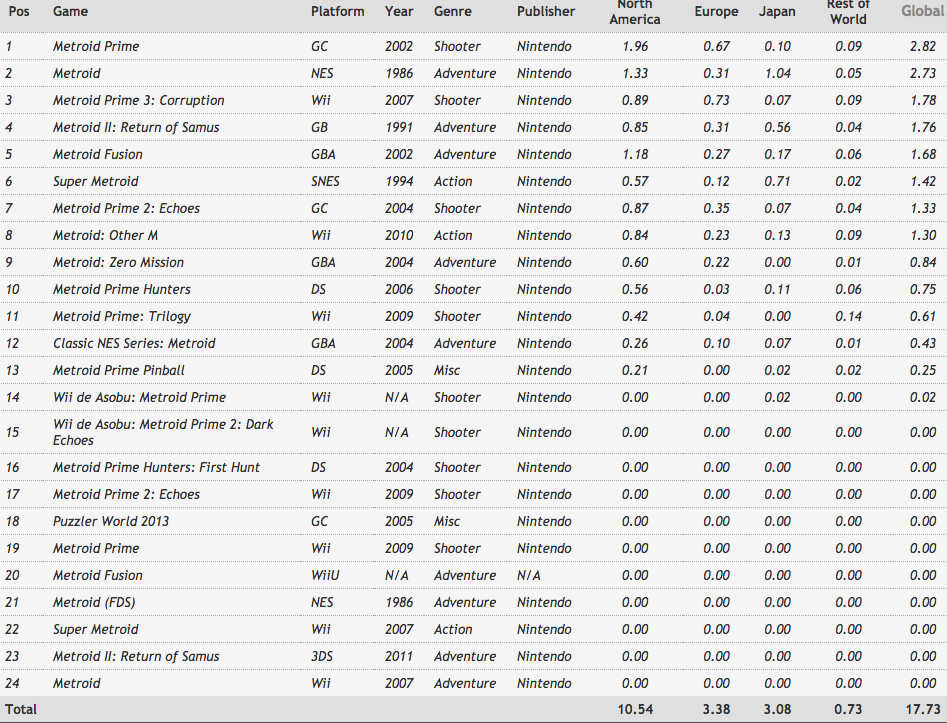Click the Global column header
The width and height of the screenshot is (947, 723).
point(922,11)
